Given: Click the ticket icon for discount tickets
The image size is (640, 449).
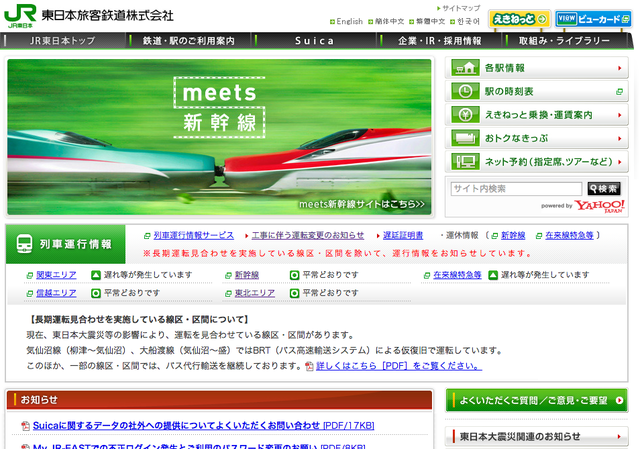Looking at the screenshot, I should pyautogui.click(x=465, y=138).
